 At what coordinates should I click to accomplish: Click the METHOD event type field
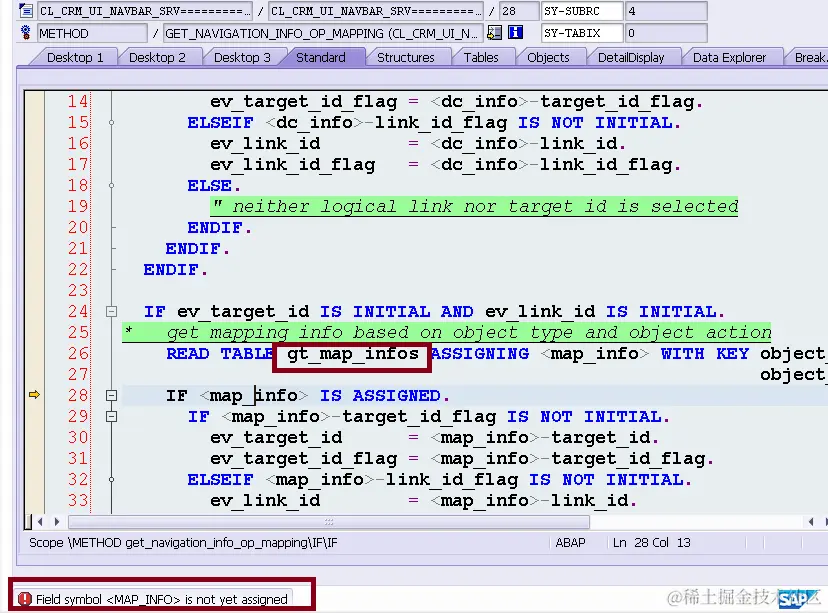(x=92, y=33)
